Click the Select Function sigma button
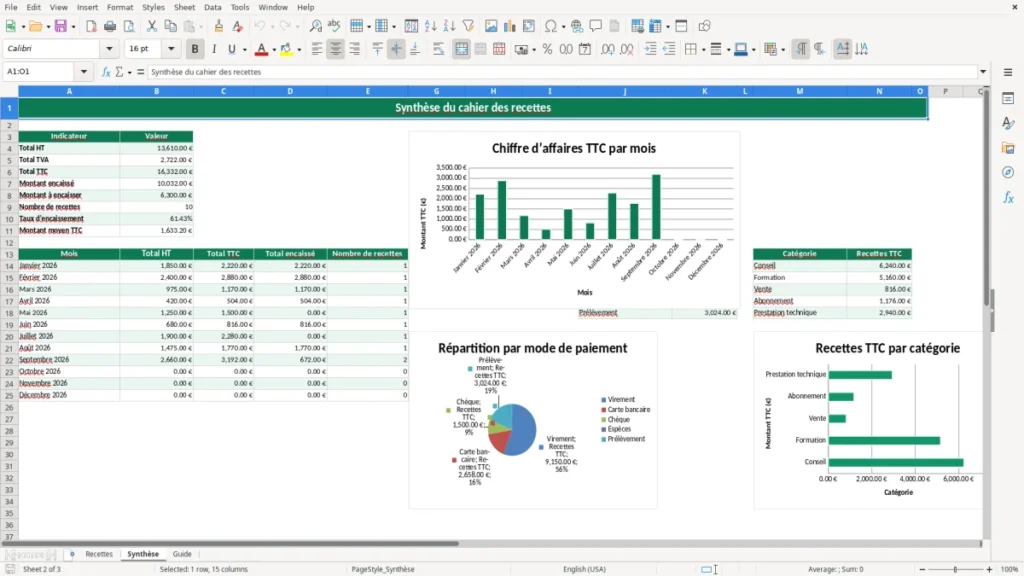Viewport: 1024px width, 576px height. click(x=119, y=72)
